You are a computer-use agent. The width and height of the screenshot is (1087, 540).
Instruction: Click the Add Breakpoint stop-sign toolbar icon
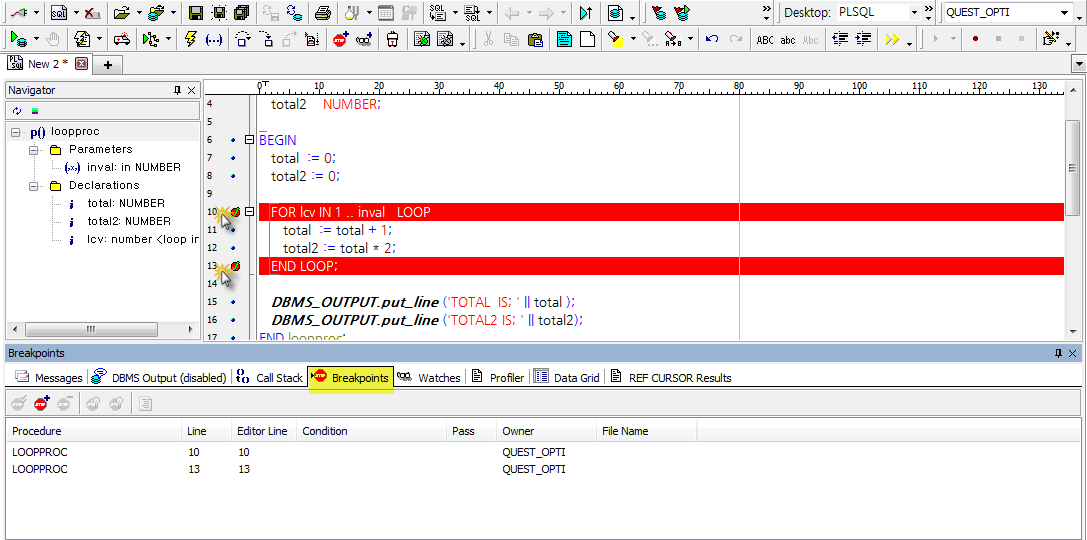point(340,39)
